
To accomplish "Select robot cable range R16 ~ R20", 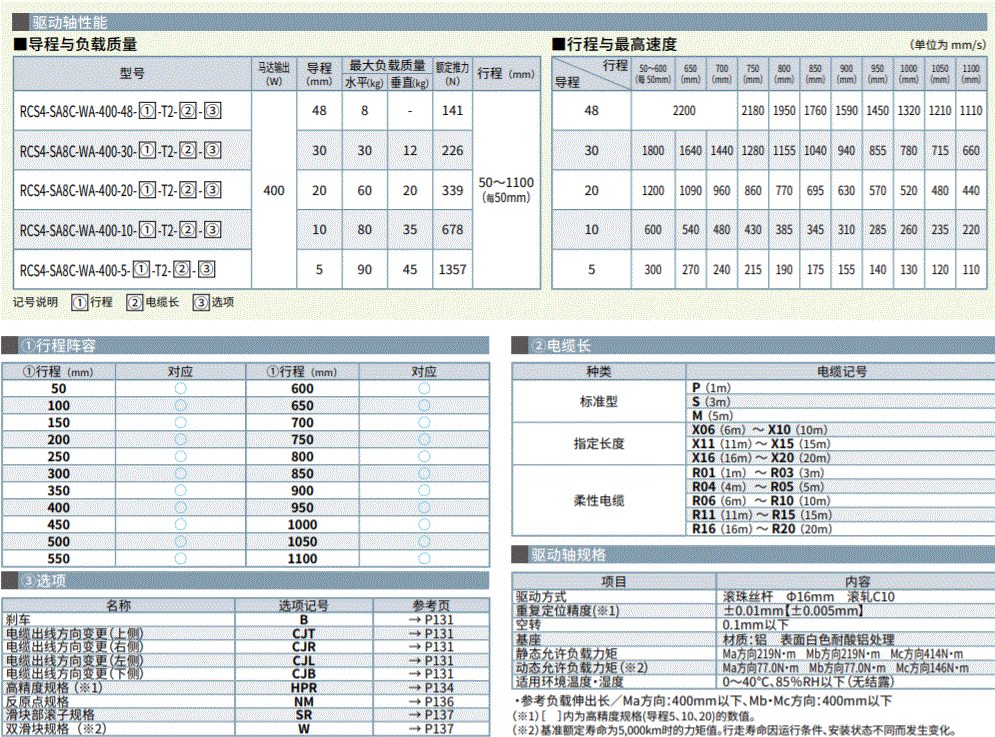I will 761,529.
